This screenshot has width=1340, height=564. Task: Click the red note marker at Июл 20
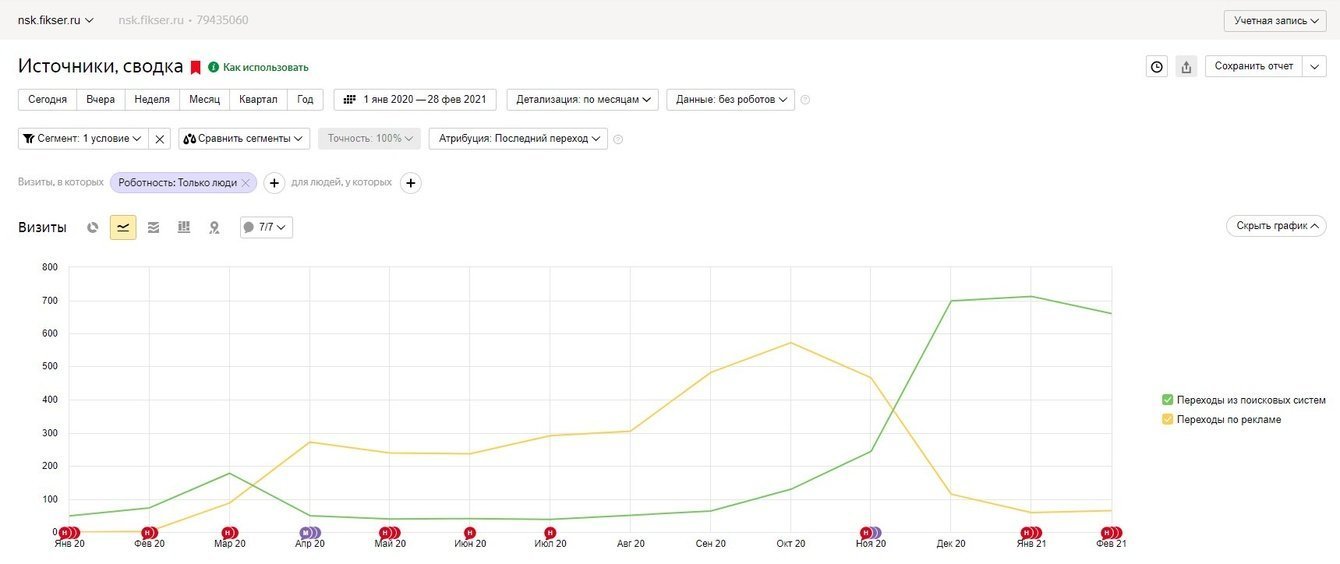549,533
